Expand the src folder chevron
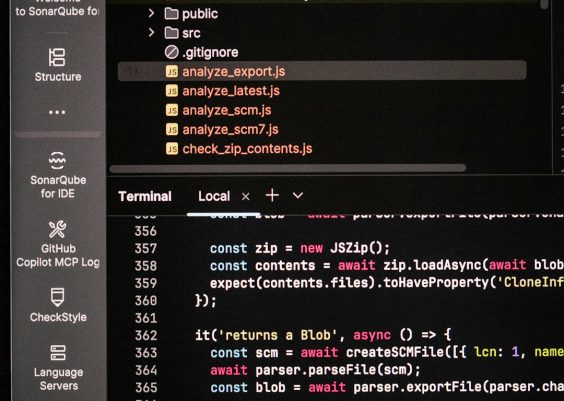This screenshot has height=401, width=564. coord(151,33)
